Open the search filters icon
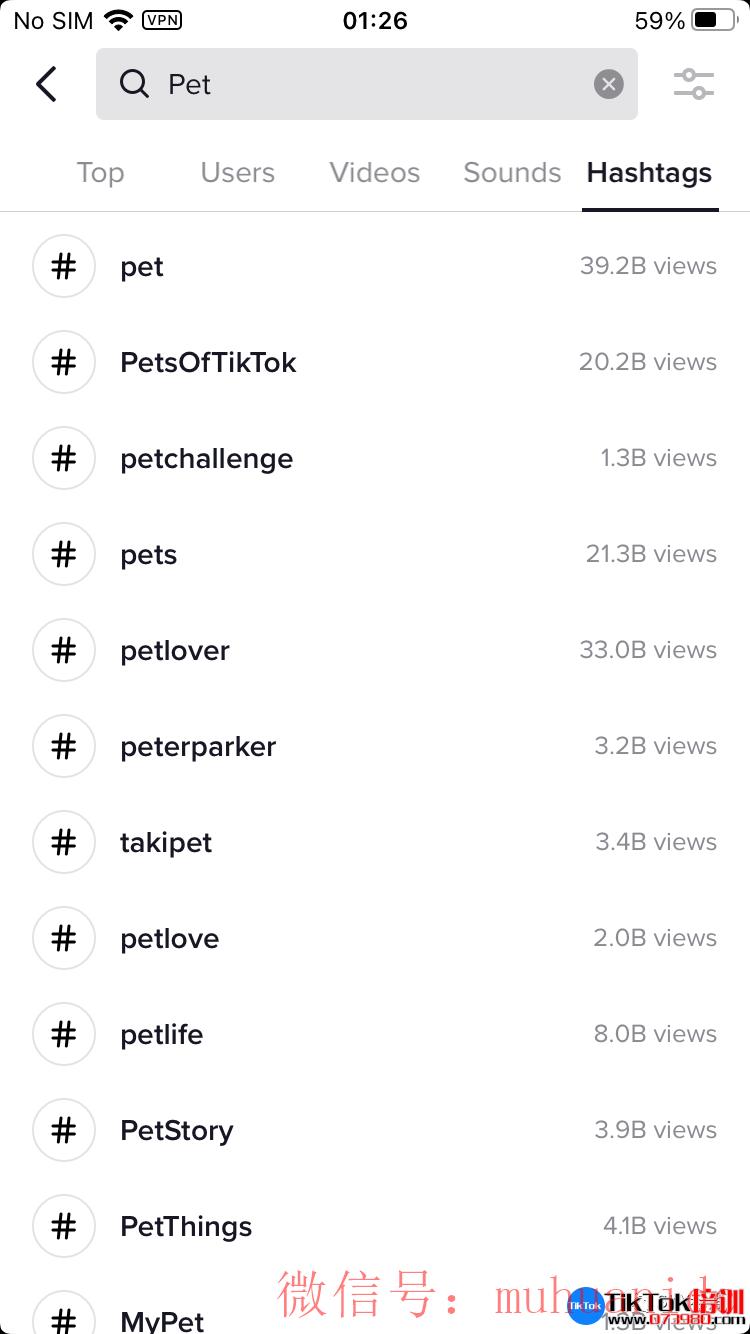Image resolution: width=750 pixels, height=1334 pixels. coord(693,84)
